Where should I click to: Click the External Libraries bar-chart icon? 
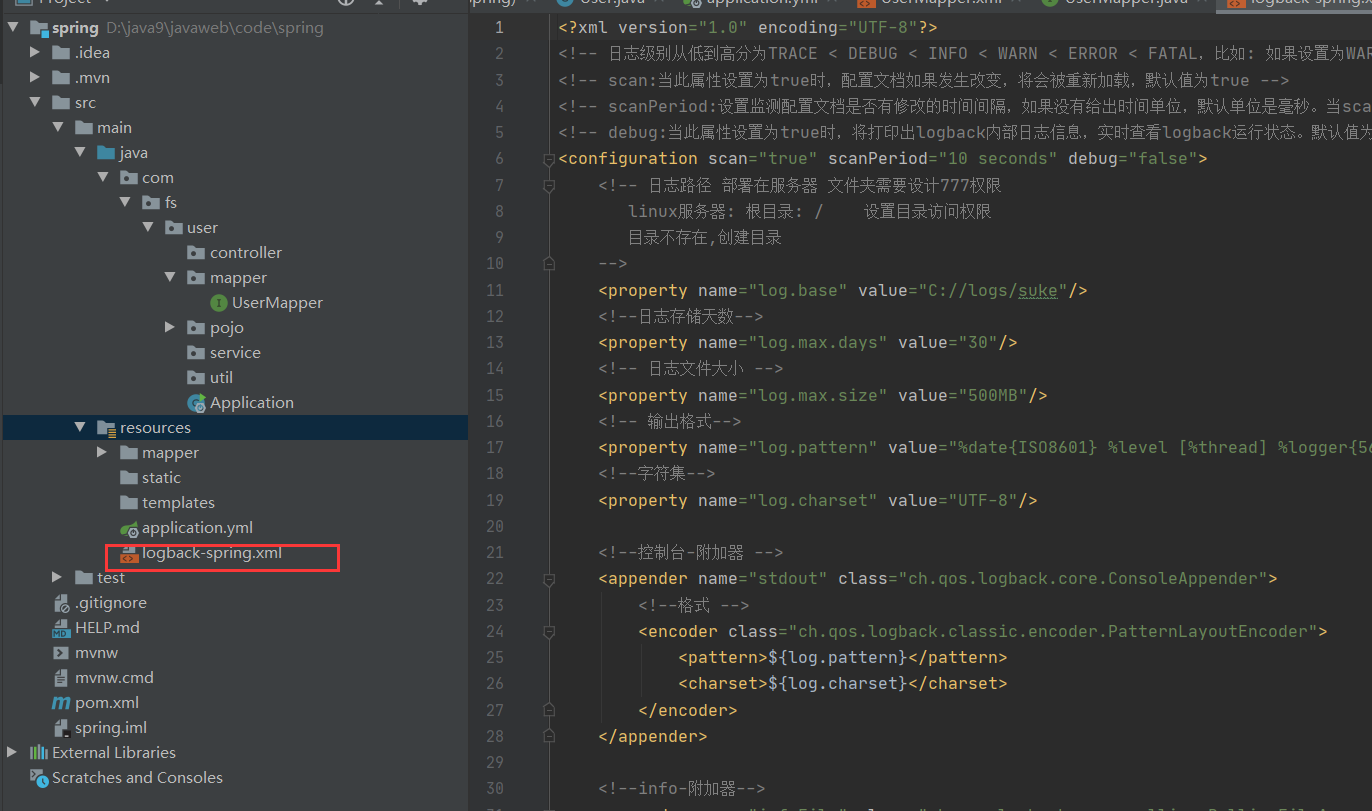click(39, 753)
